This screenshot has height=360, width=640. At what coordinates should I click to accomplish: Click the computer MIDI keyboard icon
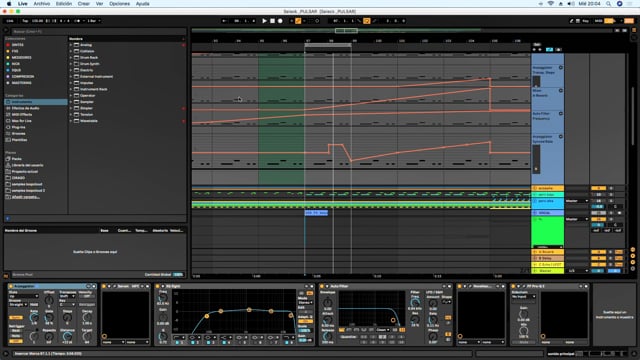tap(578, 21)
